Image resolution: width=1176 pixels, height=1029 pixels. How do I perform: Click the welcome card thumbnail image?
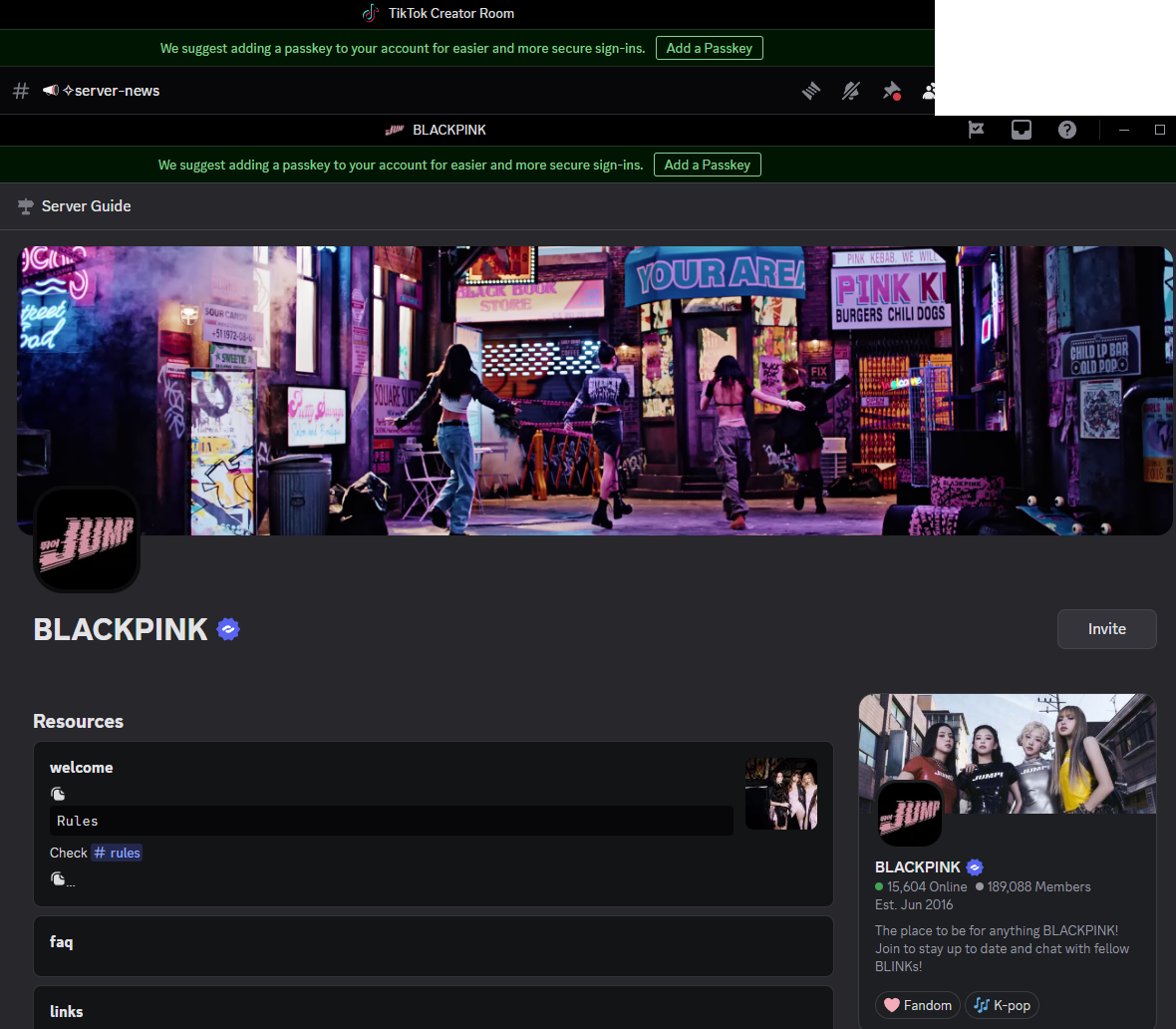coord(780,794)
